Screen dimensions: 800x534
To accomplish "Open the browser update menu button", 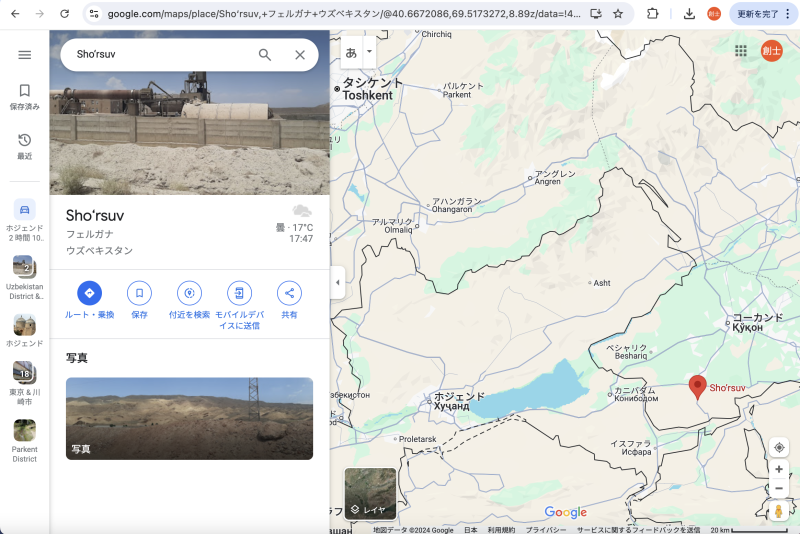I will (x=763, y=14).
